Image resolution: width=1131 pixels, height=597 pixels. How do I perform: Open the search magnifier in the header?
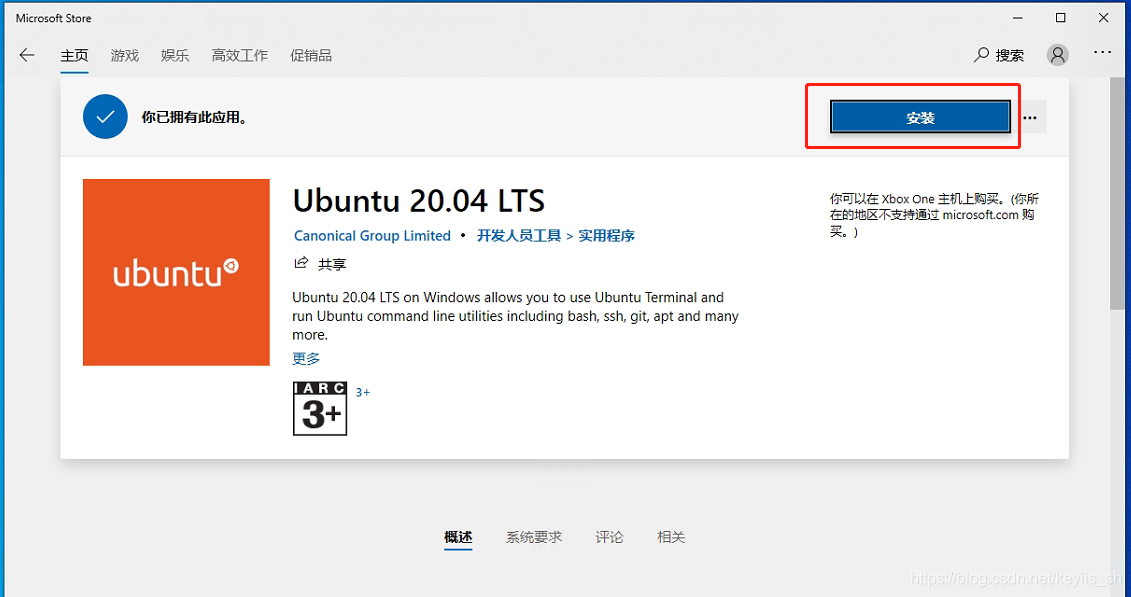(981, 55)
